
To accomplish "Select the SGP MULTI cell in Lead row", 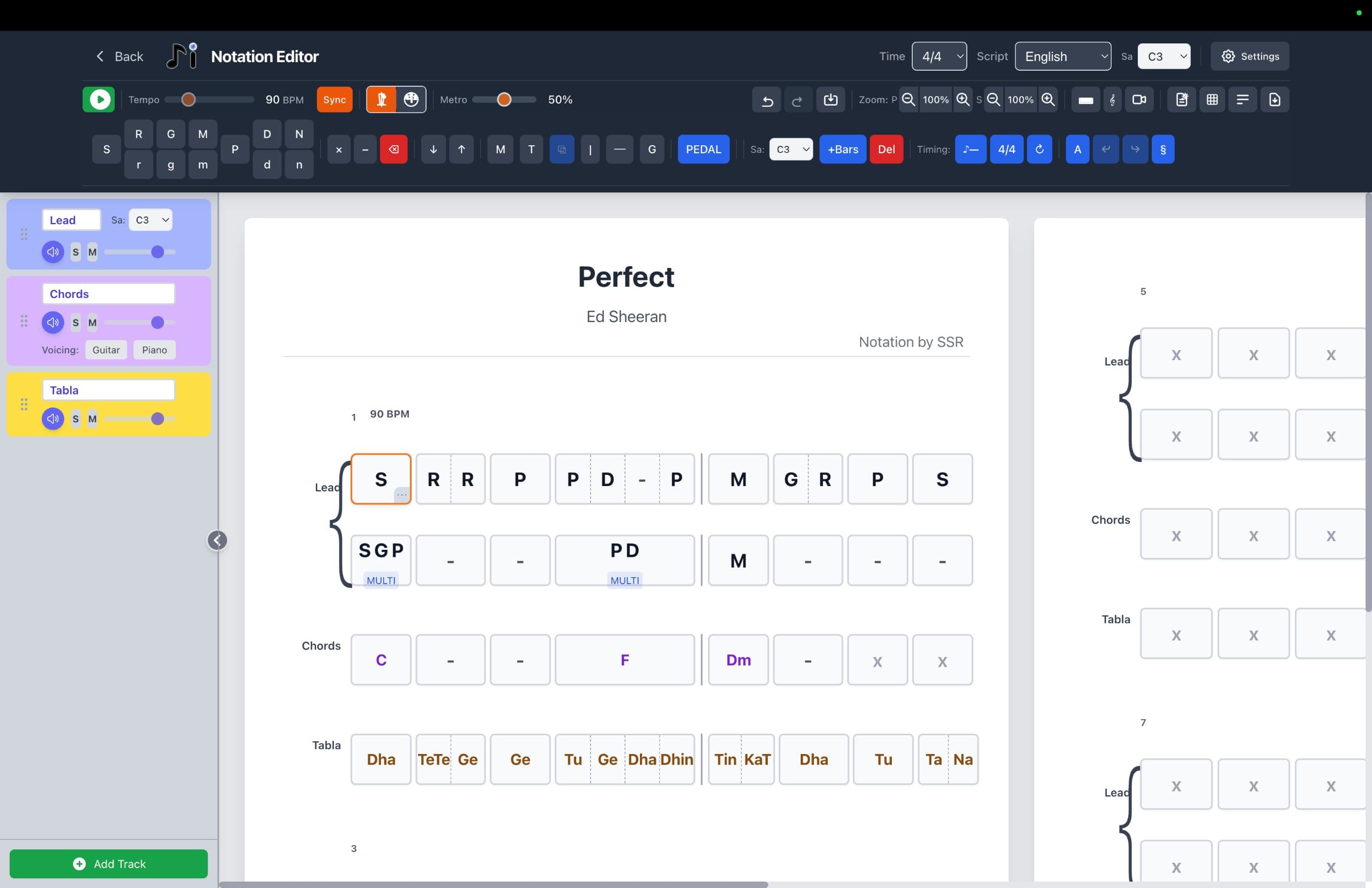I will [x=381, y=560].
